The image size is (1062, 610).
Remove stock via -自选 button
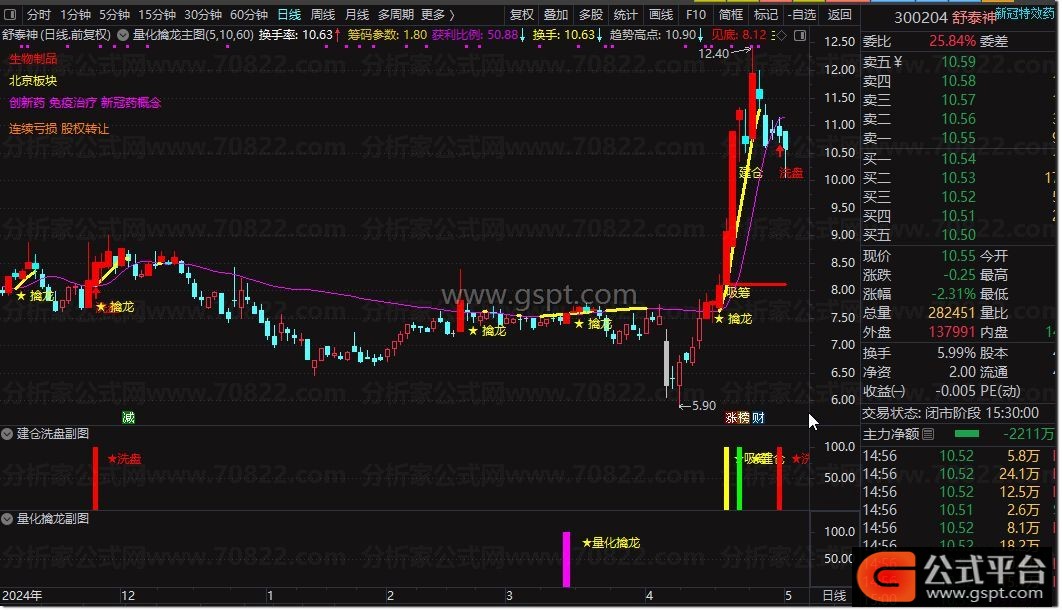click(x=803, y=14)
